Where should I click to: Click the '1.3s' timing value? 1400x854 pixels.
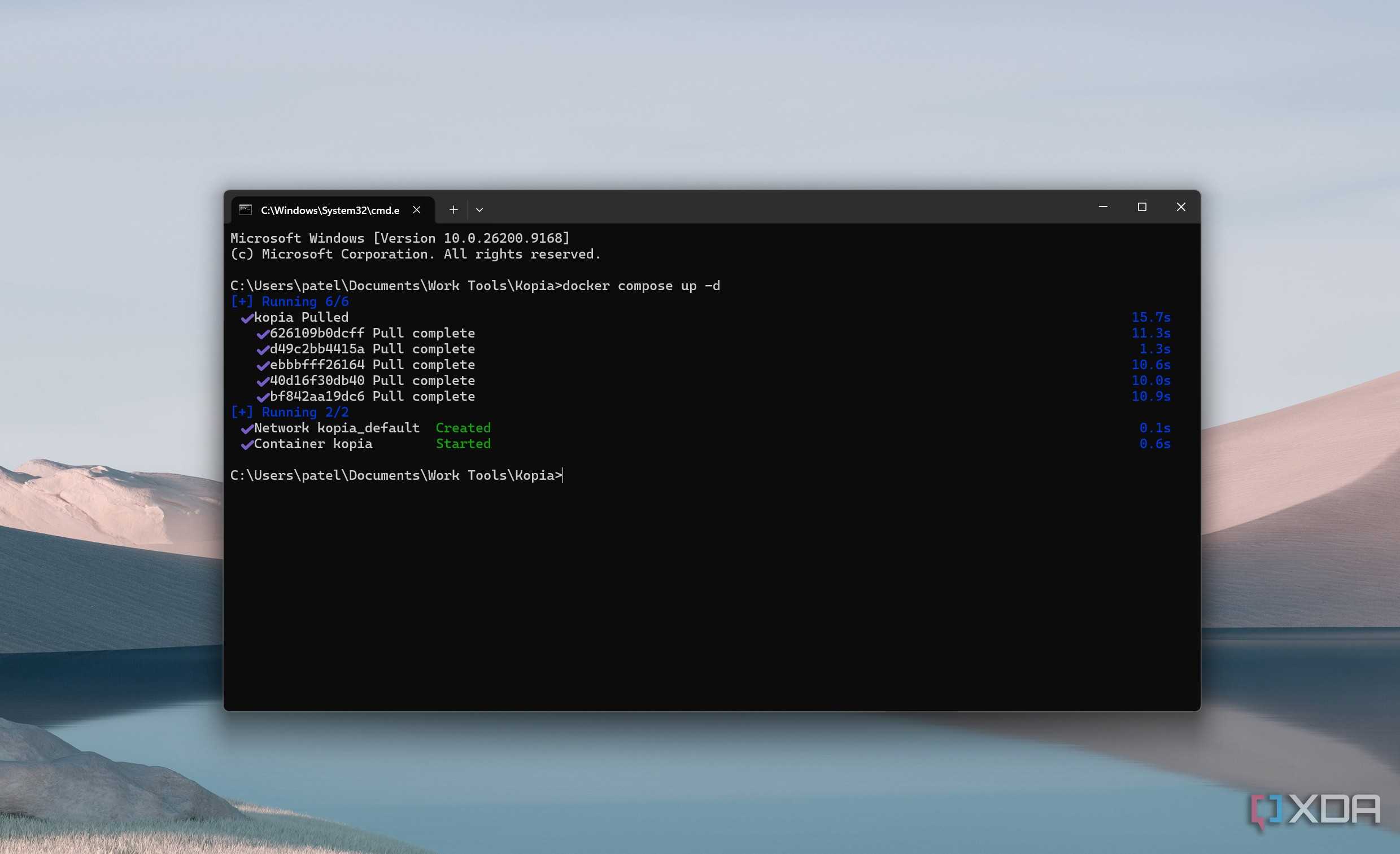click(x=1154, y=349)
